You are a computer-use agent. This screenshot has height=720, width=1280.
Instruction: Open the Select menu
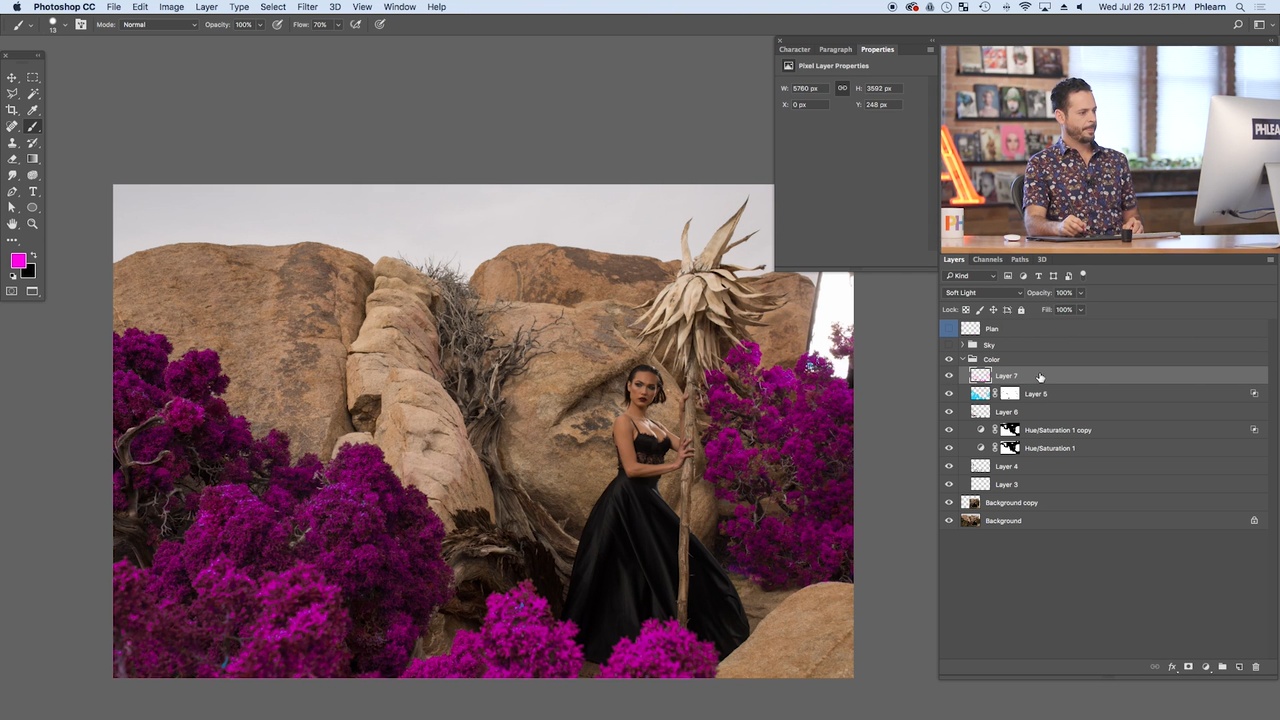coord(273,7)
